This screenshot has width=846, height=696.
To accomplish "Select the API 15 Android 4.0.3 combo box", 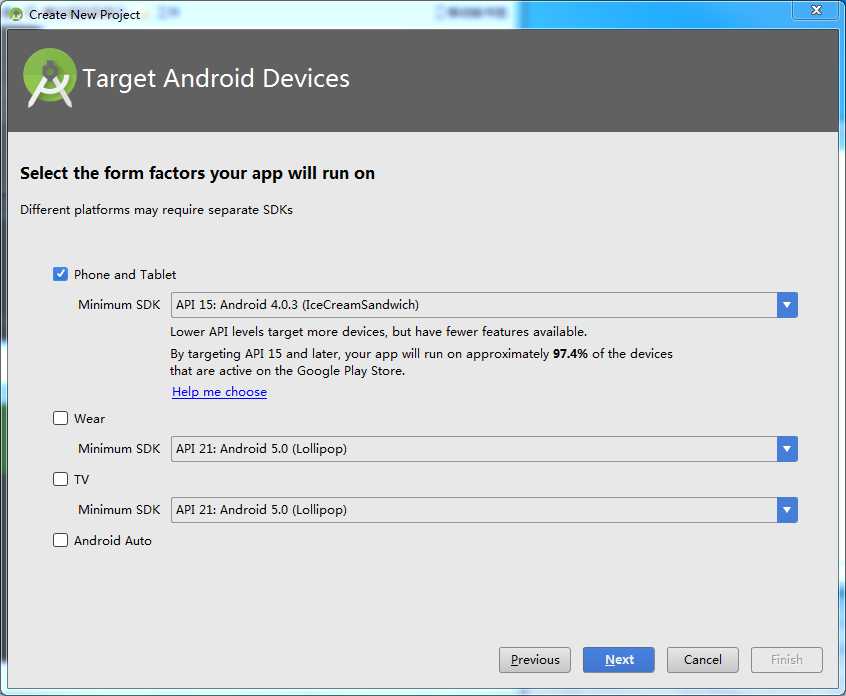I will pos(484,305).
